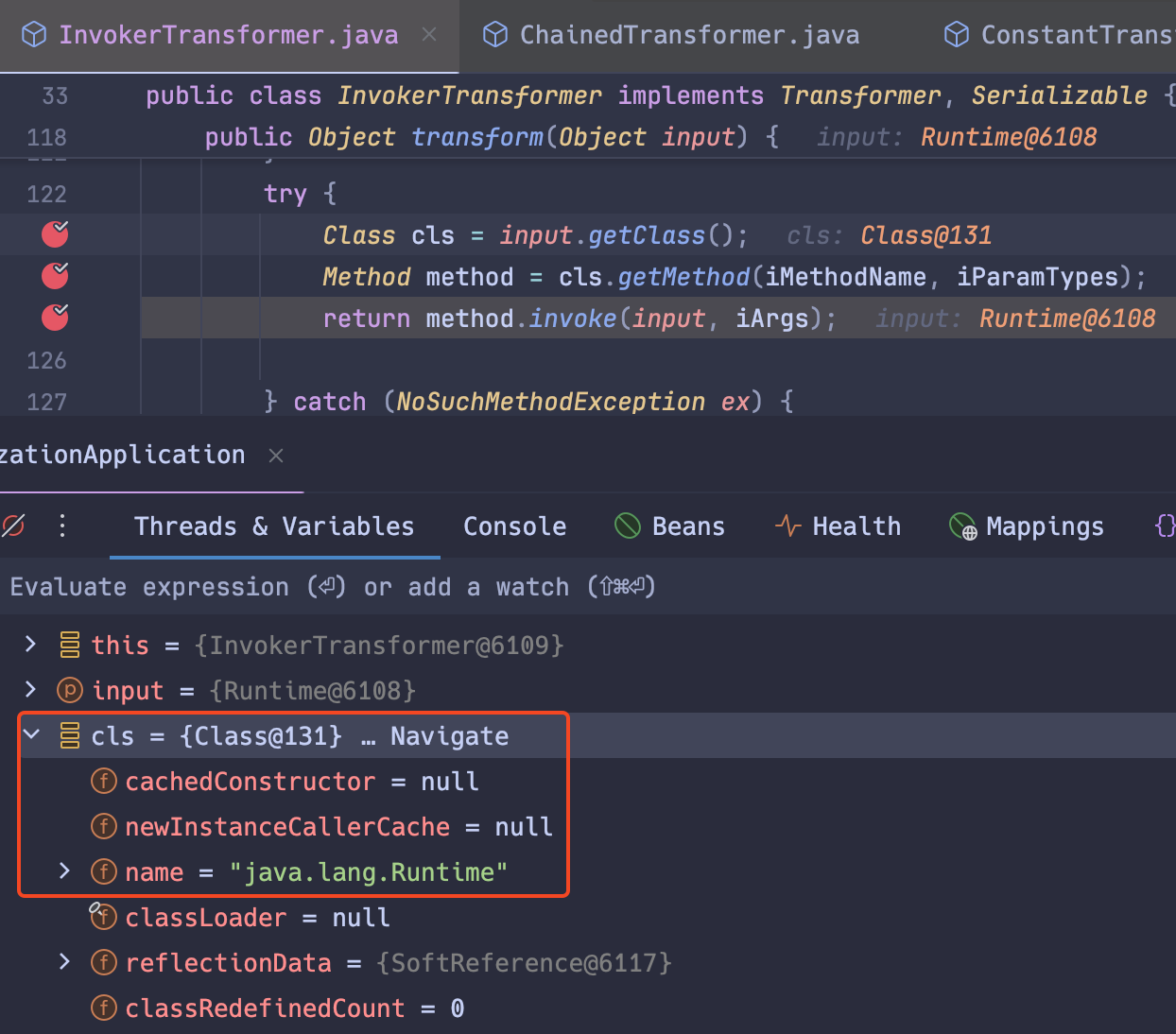This screenshot has height=1034, width=1176.
Task: Collapse the cls variable node
Action: coord(31,734)
